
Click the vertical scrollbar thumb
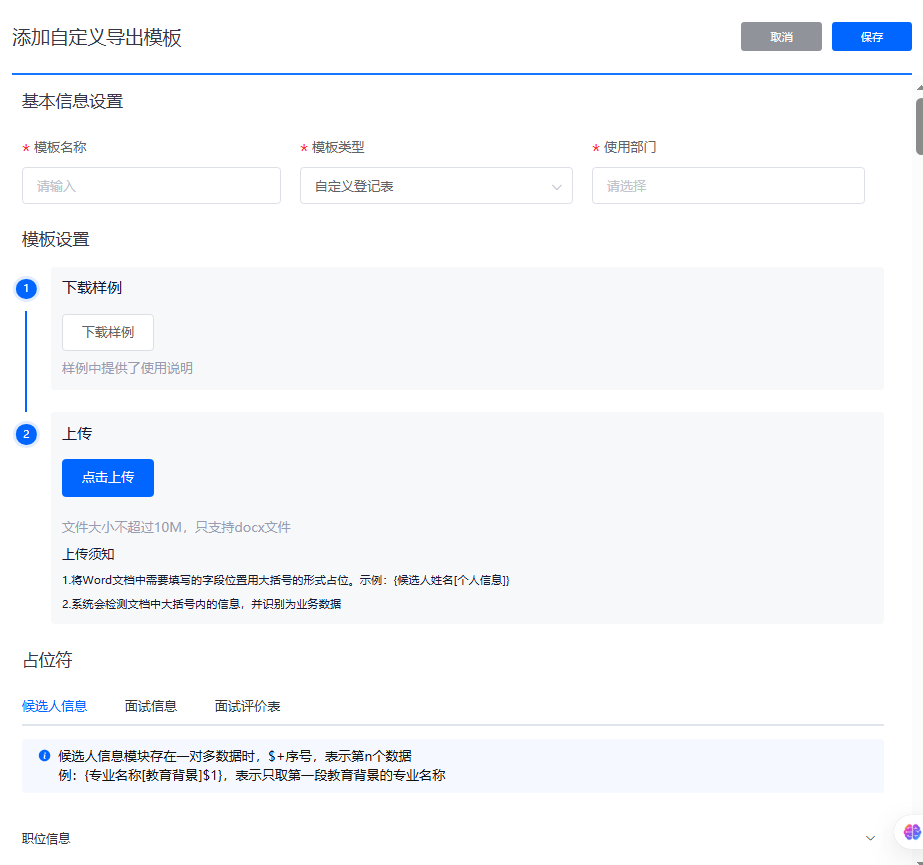click(x=919, y=127)
